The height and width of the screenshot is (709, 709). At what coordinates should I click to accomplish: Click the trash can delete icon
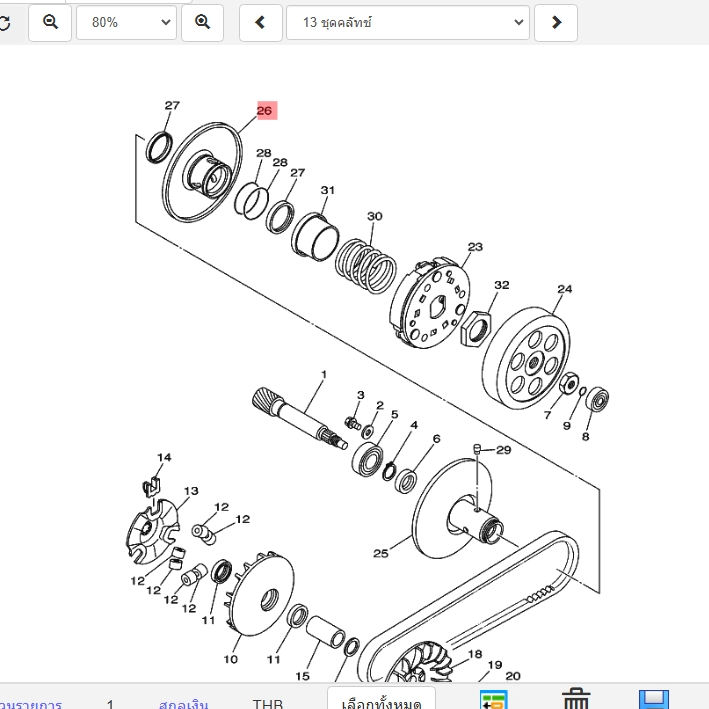point(576,699)
